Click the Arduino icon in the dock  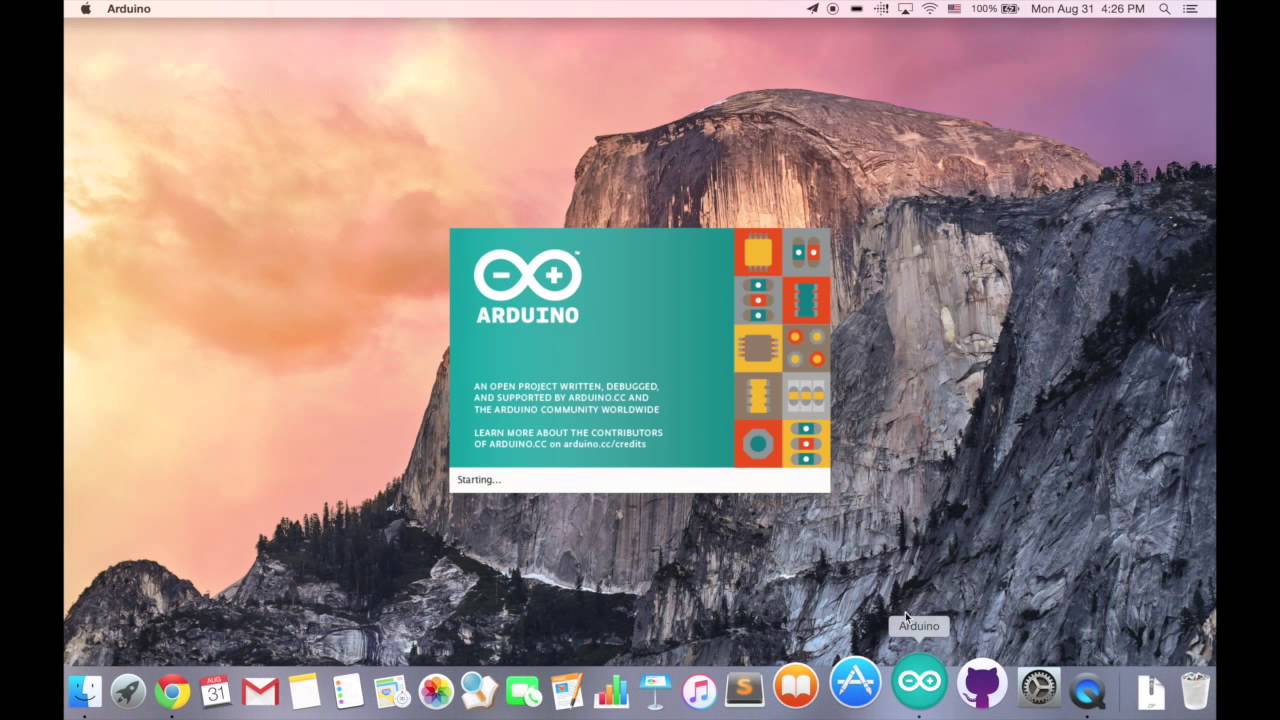point(919,682)
